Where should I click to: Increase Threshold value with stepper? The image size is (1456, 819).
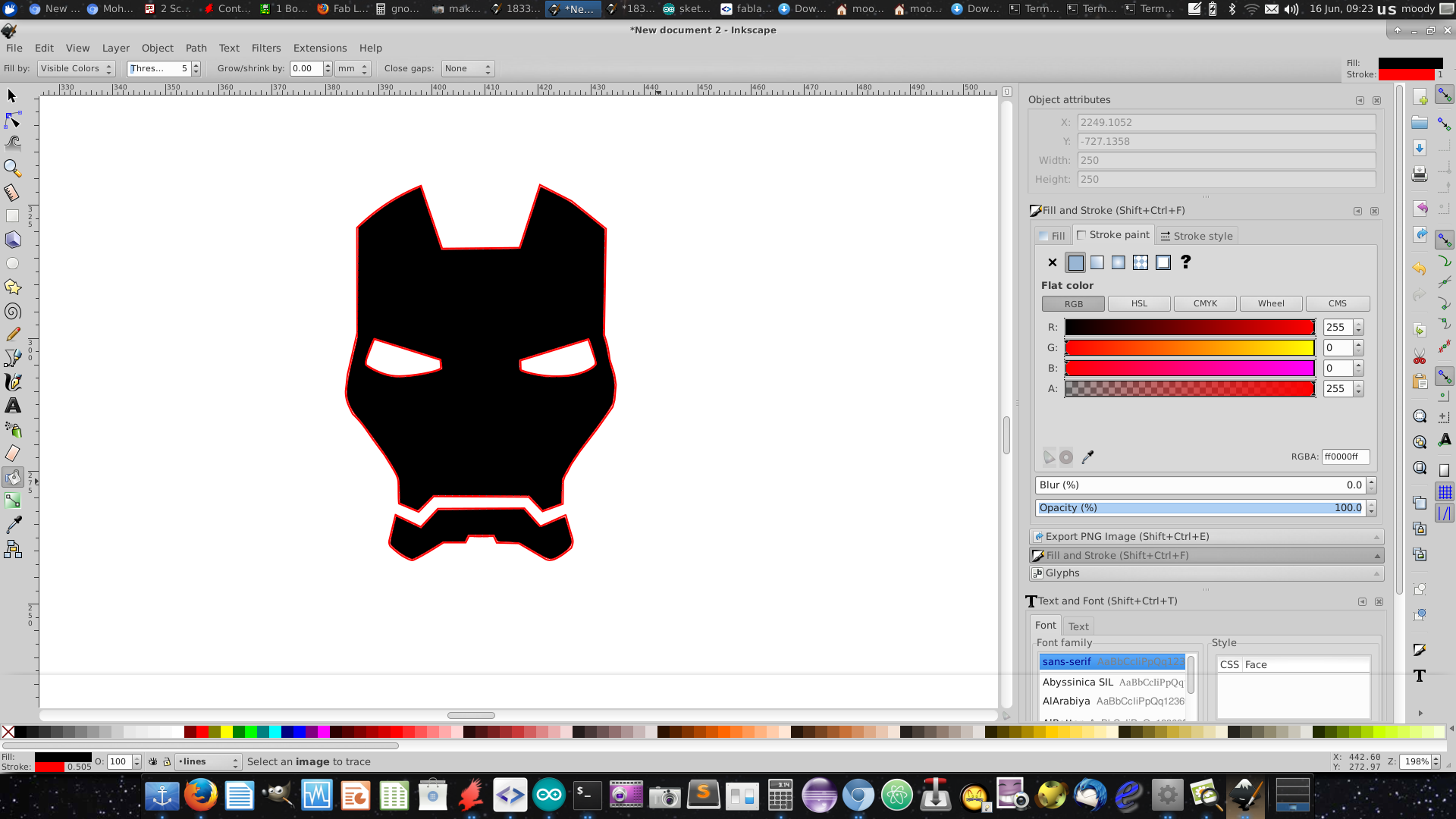point(196,65)
